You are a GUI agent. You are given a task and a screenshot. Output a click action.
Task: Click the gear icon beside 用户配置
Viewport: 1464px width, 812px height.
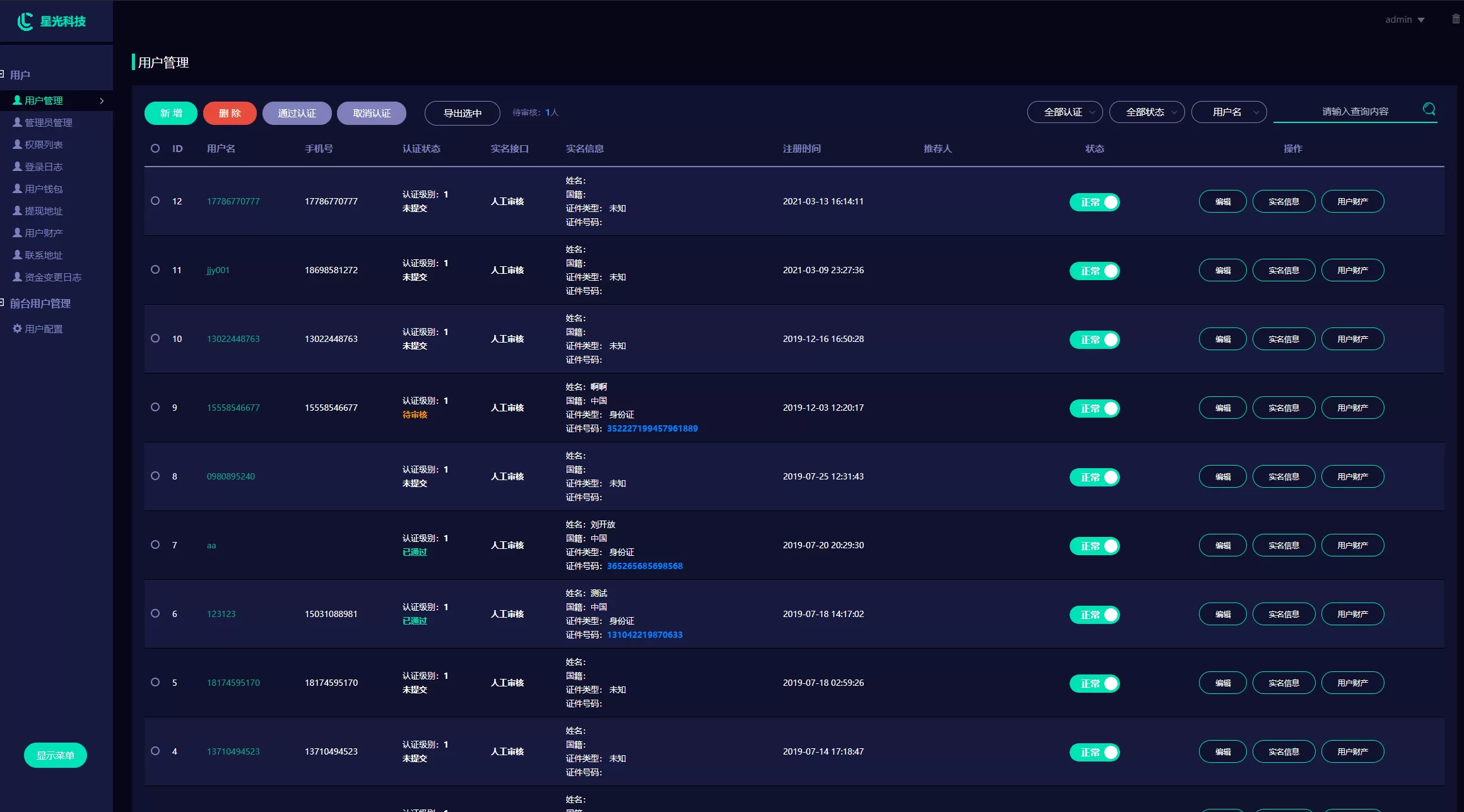click(17, 329)
